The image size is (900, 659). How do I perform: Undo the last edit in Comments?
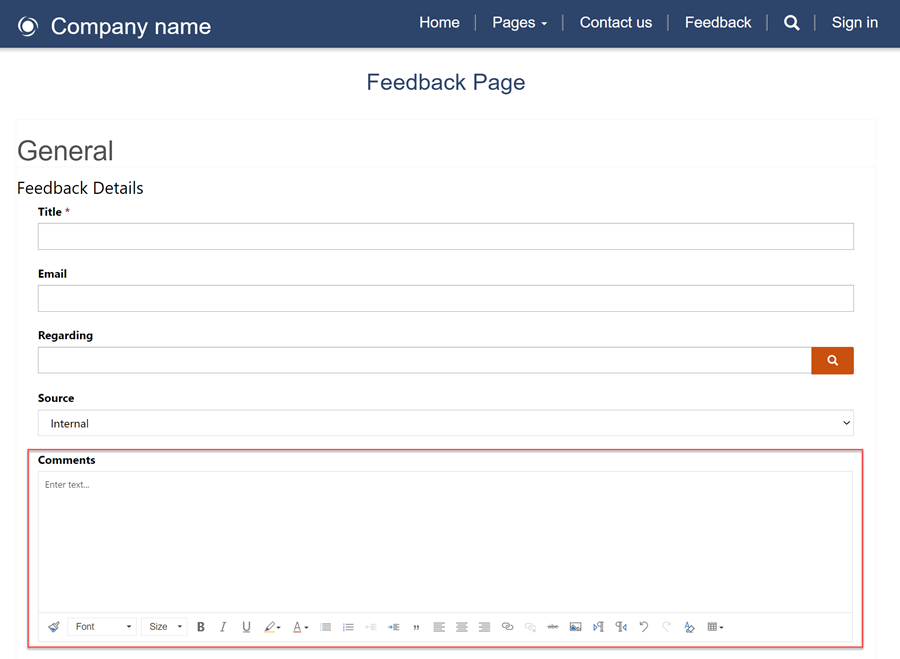pyautogui.click(x=643, y=627)
